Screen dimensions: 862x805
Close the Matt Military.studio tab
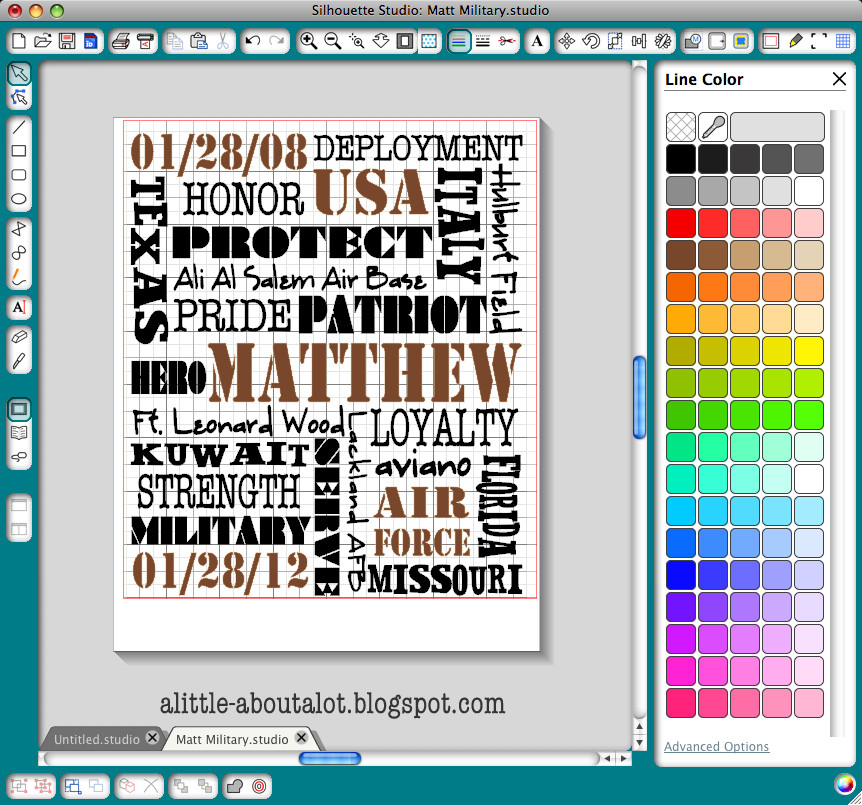pos(301,738)
